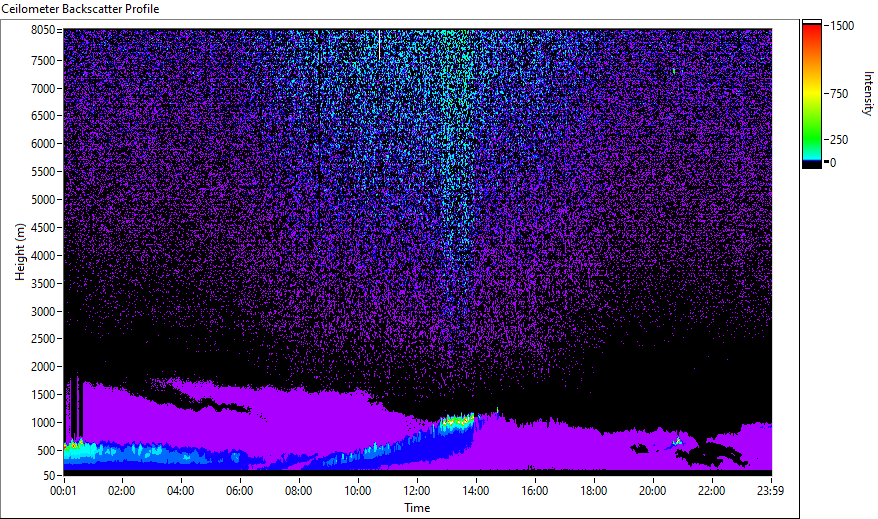This screenshot has width=878, height=519.
Task: Click the 2000 height axis value
Action: coord(43,367)
